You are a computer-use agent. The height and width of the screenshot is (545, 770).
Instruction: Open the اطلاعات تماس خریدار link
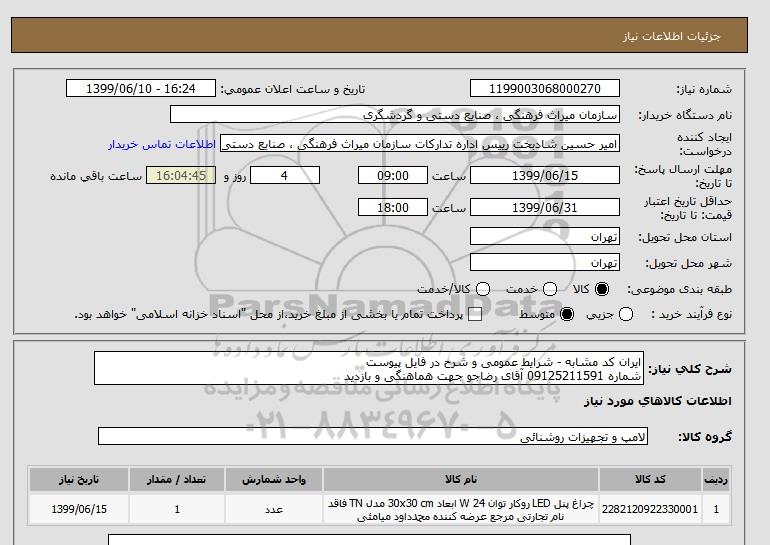click(162, 145)
